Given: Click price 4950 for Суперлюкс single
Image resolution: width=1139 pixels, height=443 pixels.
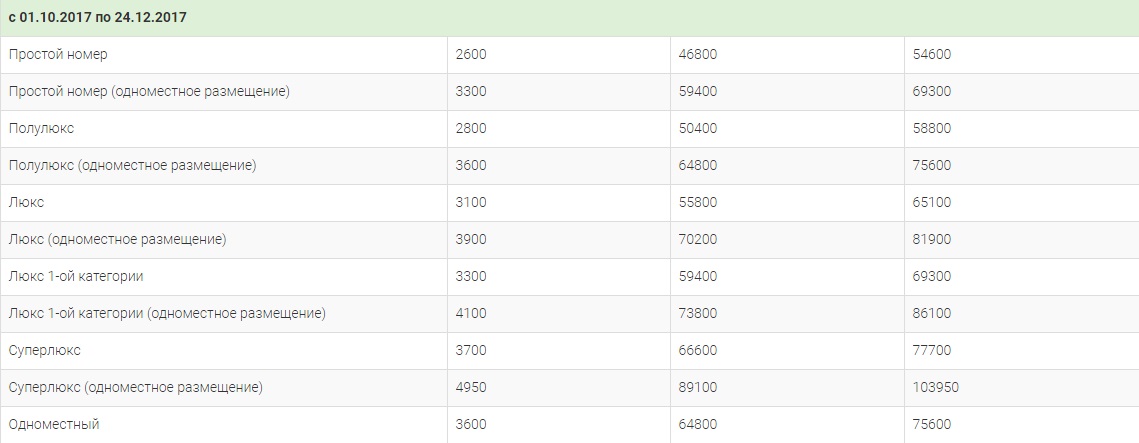Looking at the screenshot, I should tap(471, 388).
